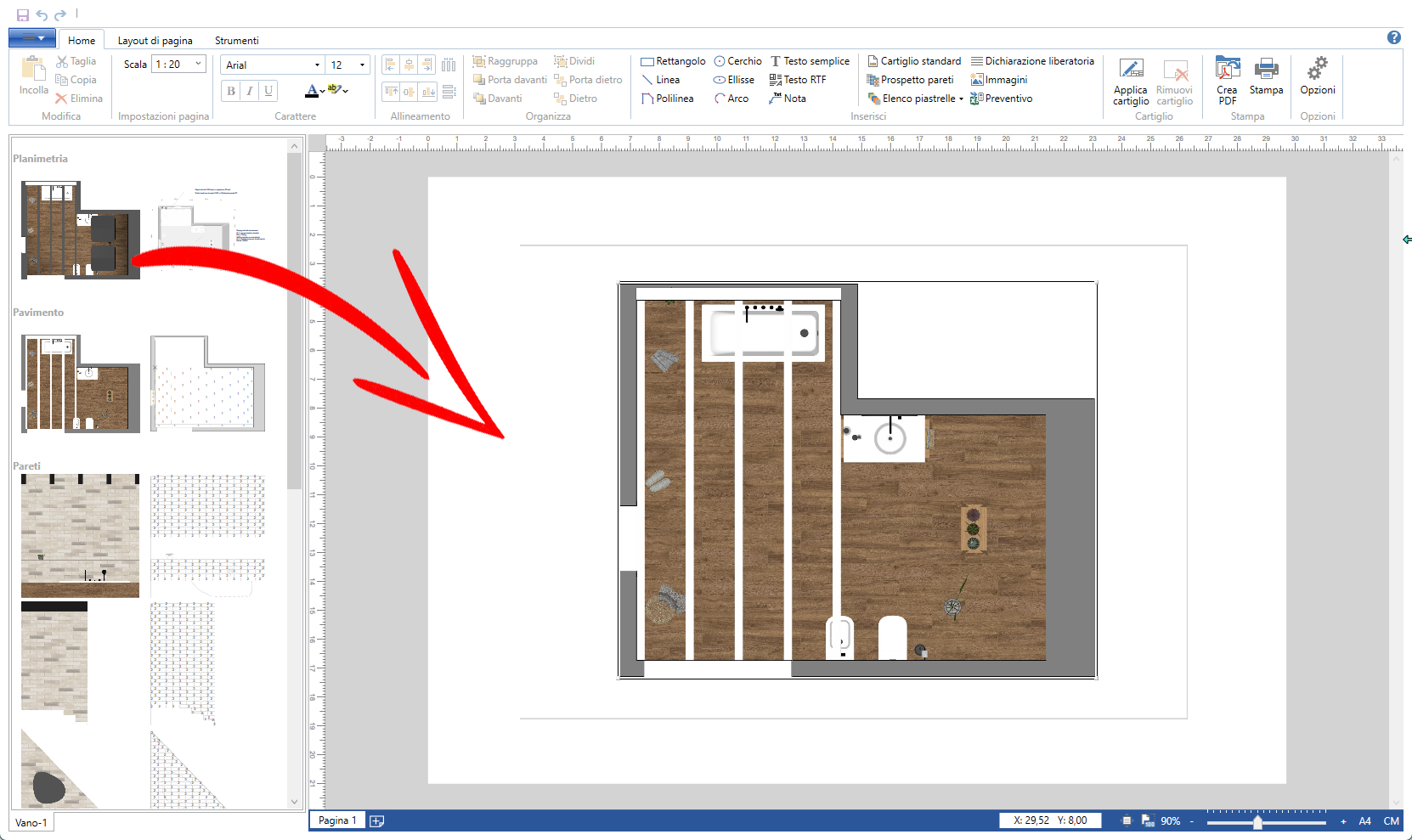Select the Pagina 1 tab

point(337,820)
